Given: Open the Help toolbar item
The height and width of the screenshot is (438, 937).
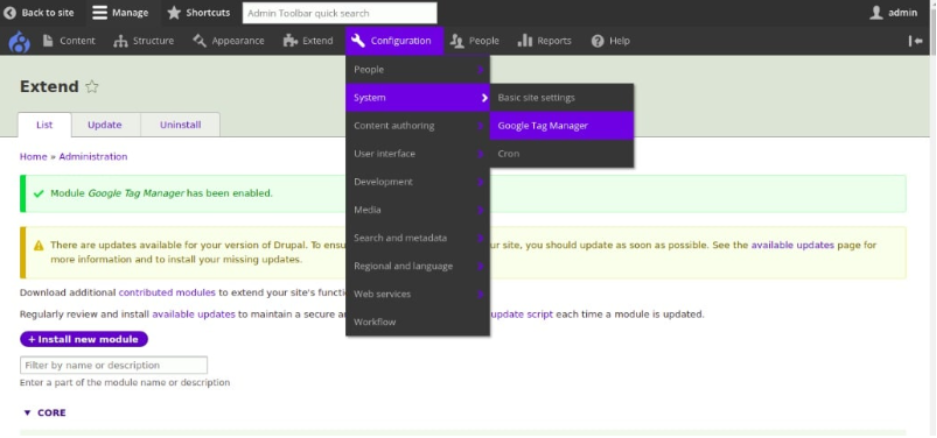Looking at the screenshot, I should (x=610, y=41).
